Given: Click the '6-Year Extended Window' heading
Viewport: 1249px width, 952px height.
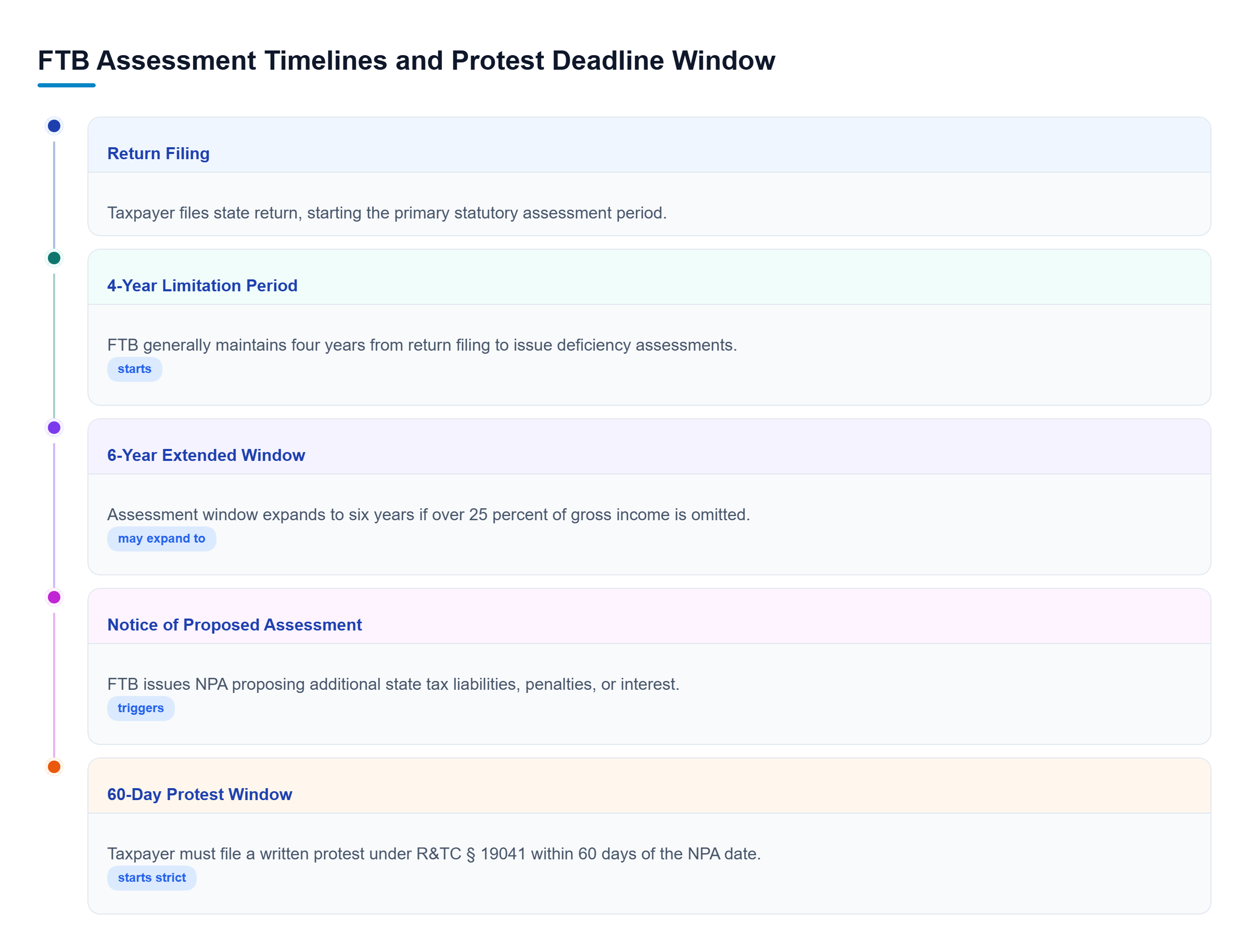Looking at the screenshot, I should point(206,455).
